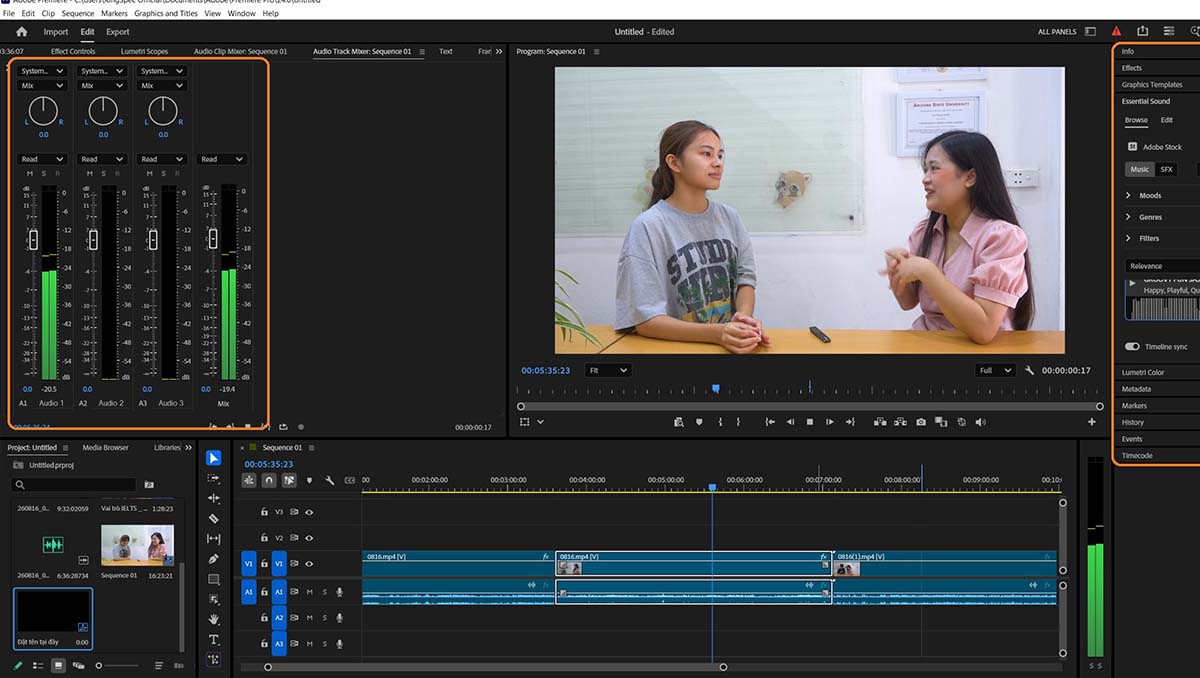The height and width of the screenshot is (678, 1200).
Task: Open Audio 3 Mix output dropdown
Action: pos(162,86)
